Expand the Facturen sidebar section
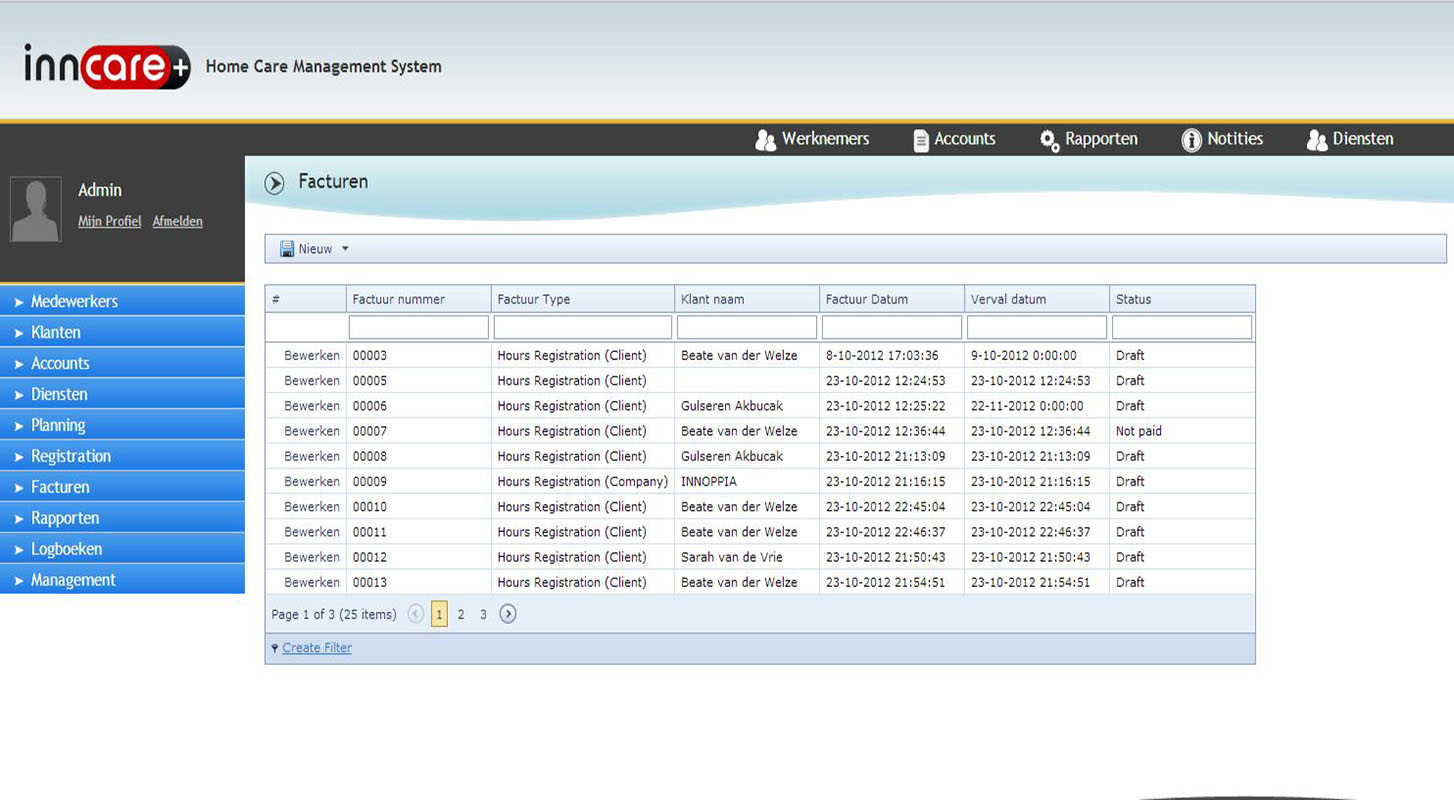1454x800 pixels. click(x=122, y=487)
